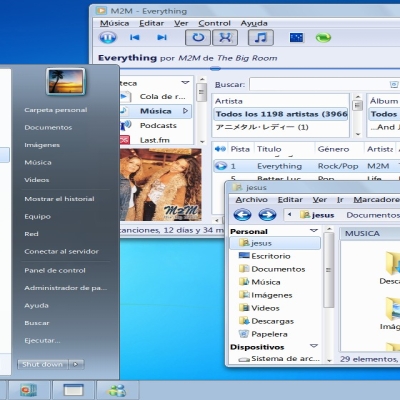Open the Ver menu in music player
Screen dimensions: 400x400
181,23
